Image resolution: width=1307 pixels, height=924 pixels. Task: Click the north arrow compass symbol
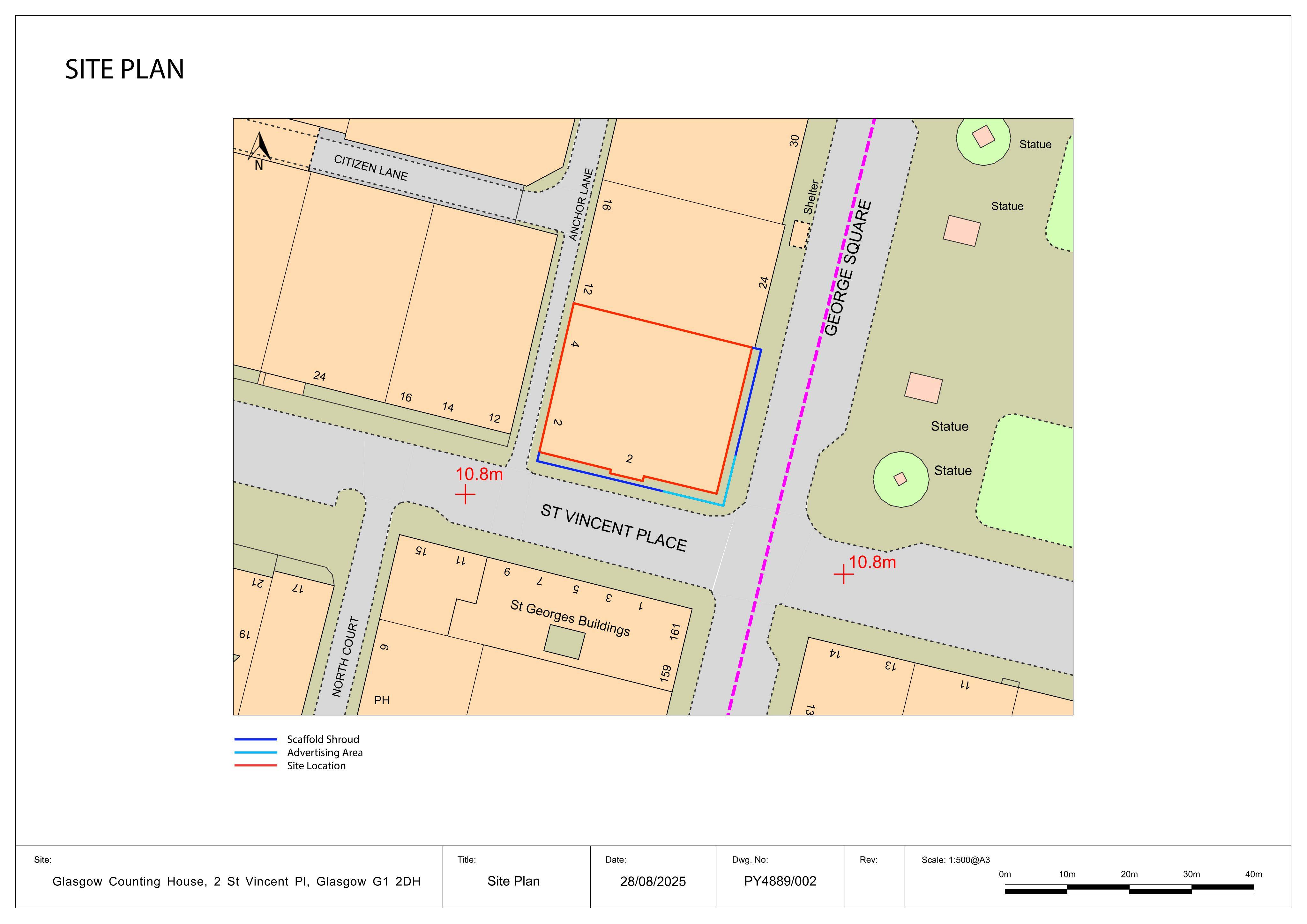point(259,152)
